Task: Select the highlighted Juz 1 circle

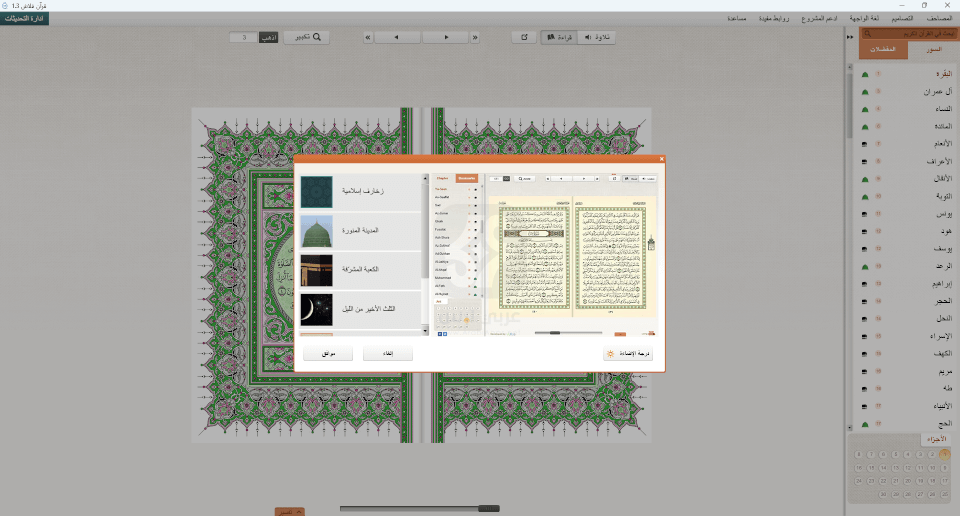Action: click(x=945, y=454)
